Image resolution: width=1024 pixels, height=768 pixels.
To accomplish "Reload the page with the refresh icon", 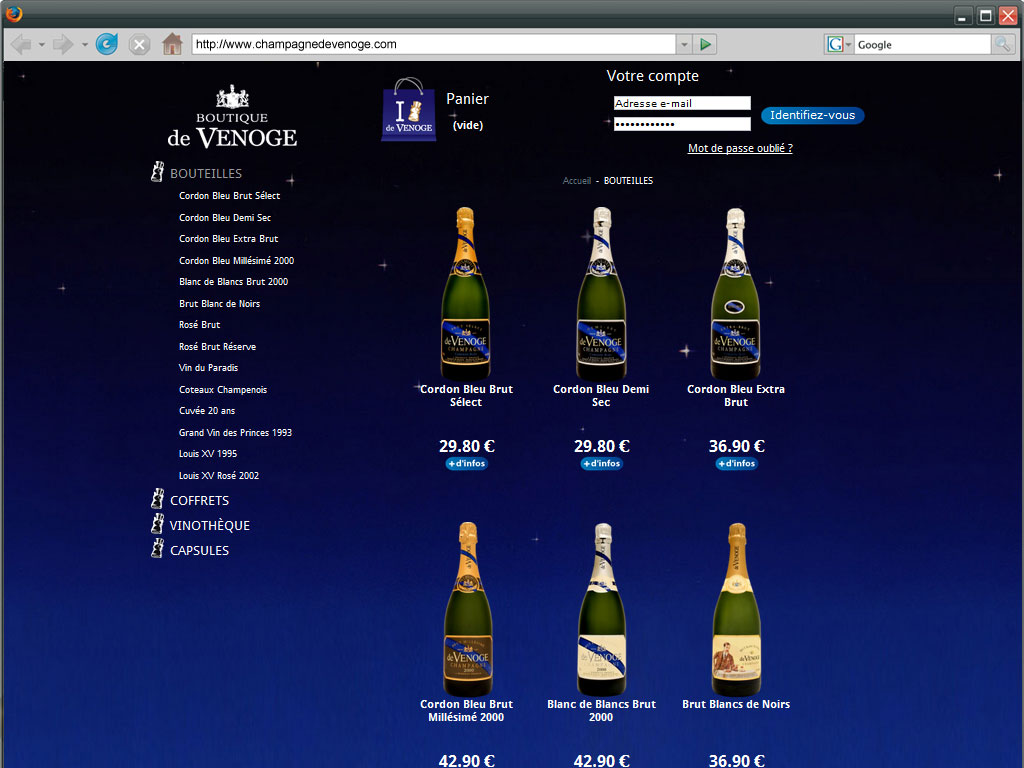I will 106,44.
